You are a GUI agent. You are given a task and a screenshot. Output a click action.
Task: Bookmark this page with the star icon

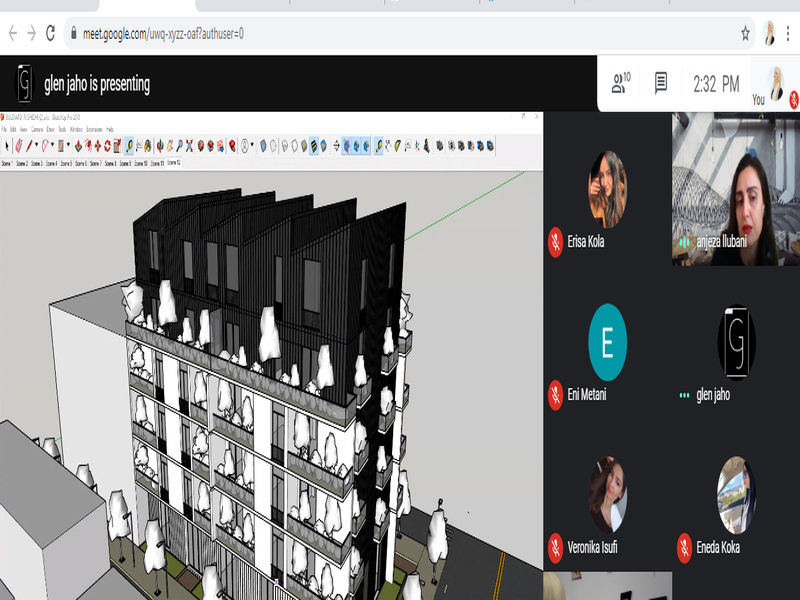tap(745, 33)
